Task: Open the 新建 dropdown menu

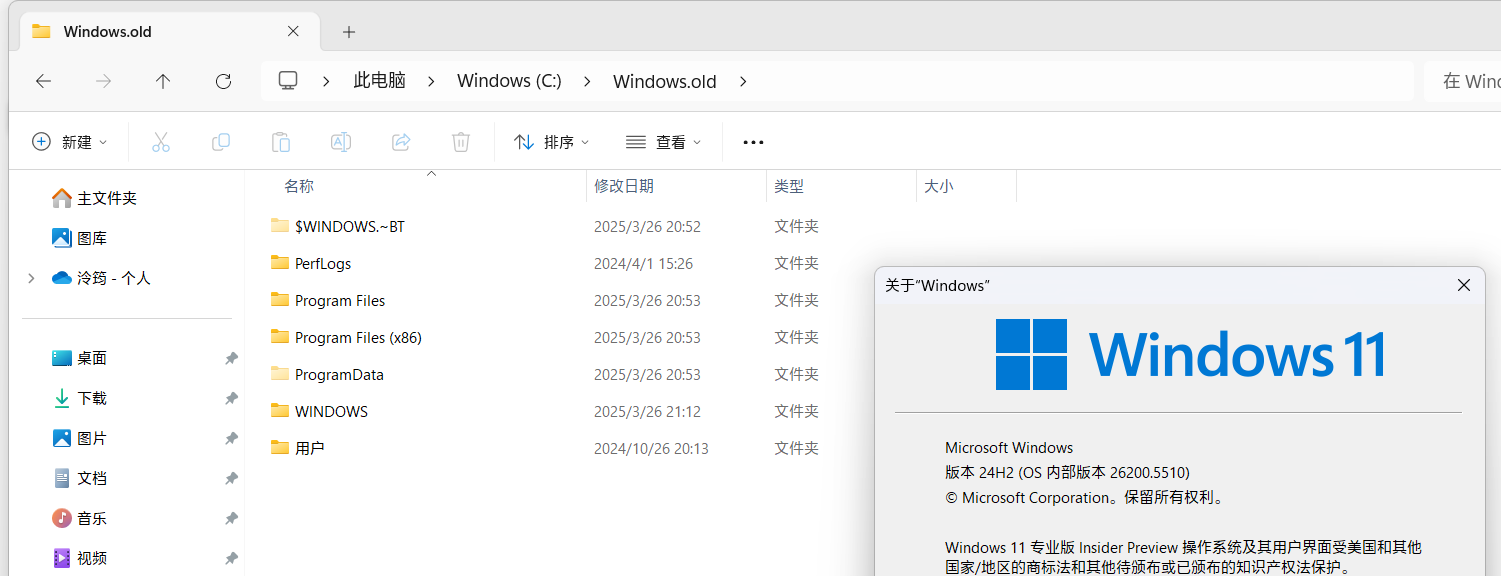Action: (x=70, y=142)
